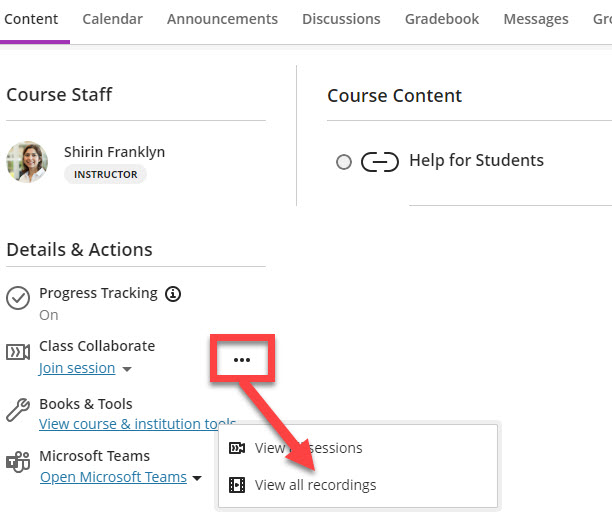Click the Join session link
This screenshot has width=612, height=516.
point(77,368)
